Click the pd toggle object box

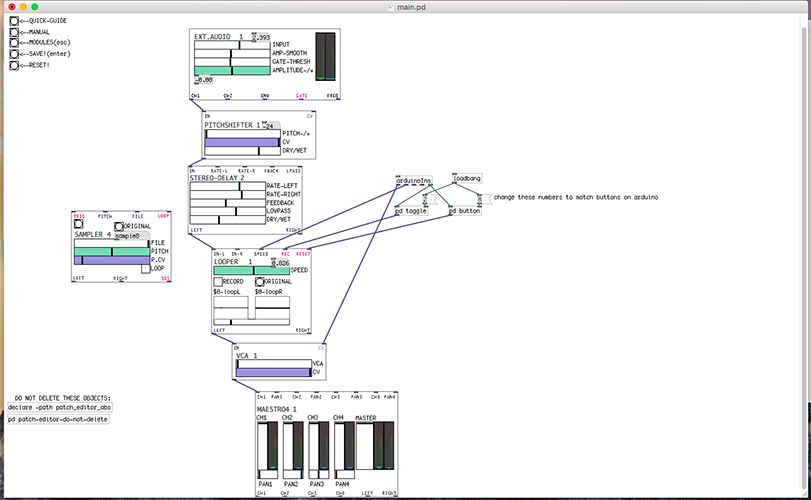[x=411, y=211]
